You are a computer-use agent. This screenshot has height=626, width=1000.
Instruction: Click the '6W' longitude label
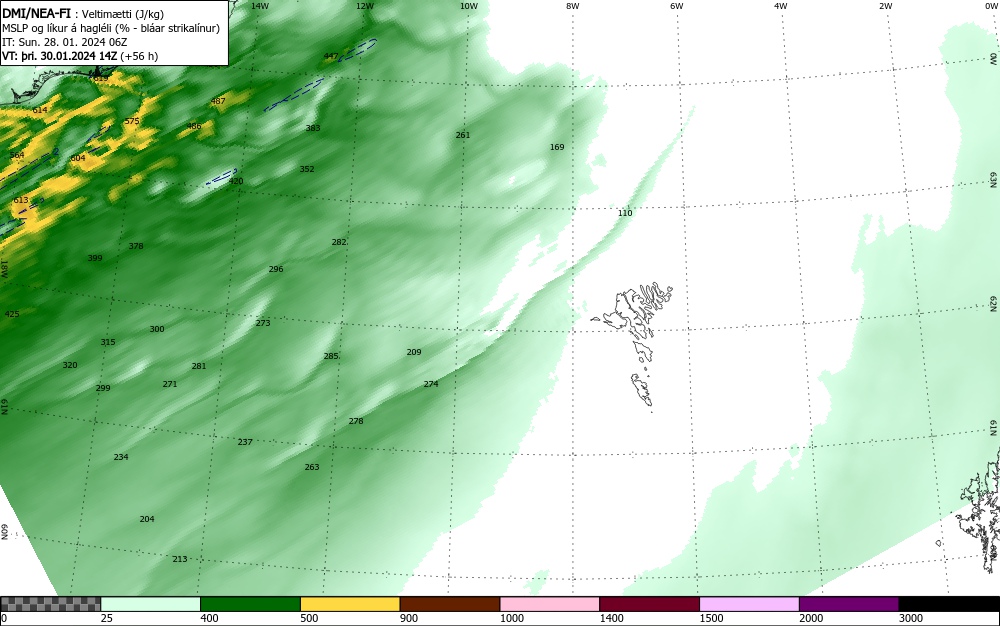pos(677,6)
